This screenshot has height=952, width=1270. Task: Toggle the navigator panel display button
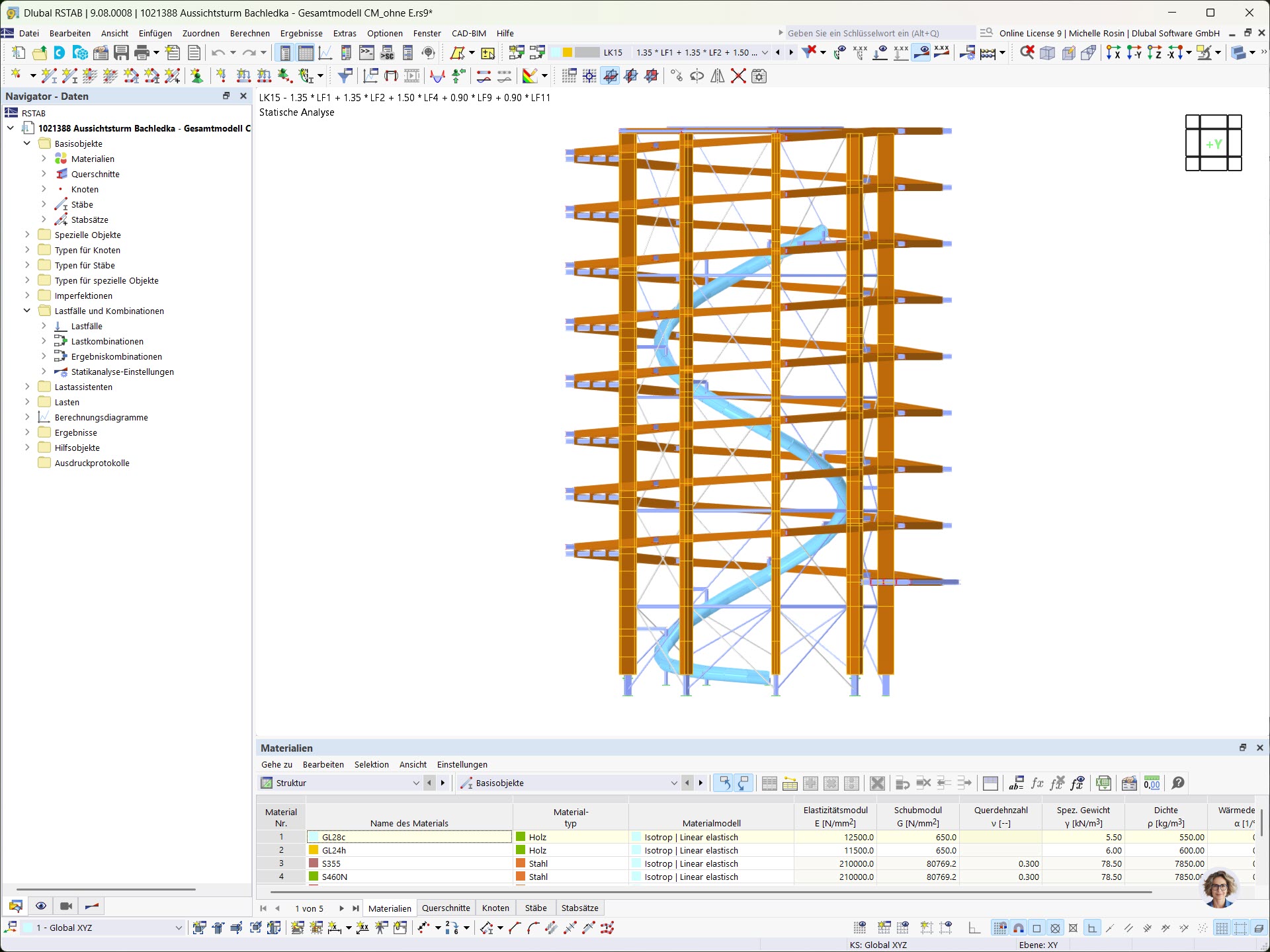pos(285,53)
